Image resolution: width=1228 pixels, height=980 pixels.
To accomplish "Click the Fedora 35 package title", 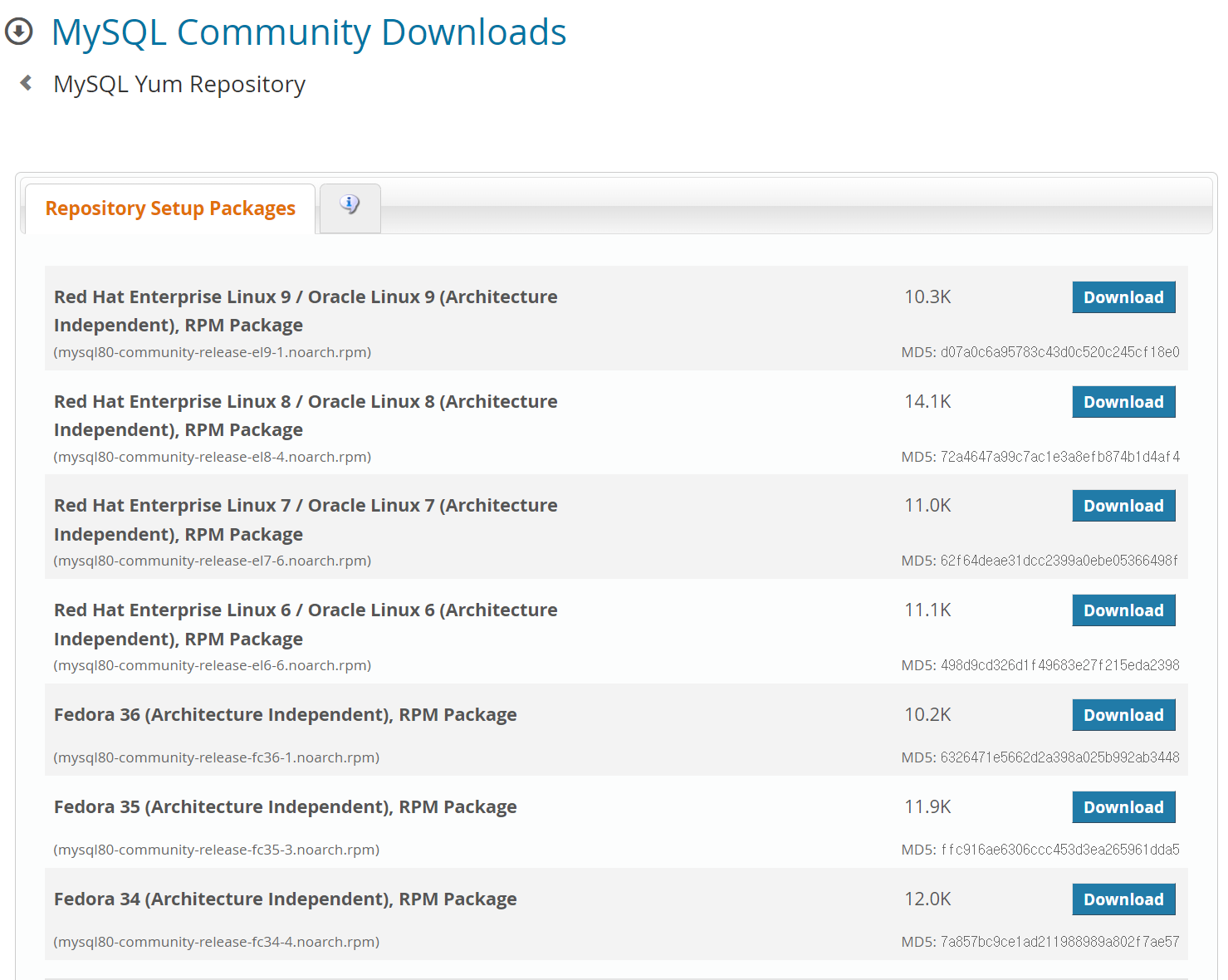I will point(286,807).
